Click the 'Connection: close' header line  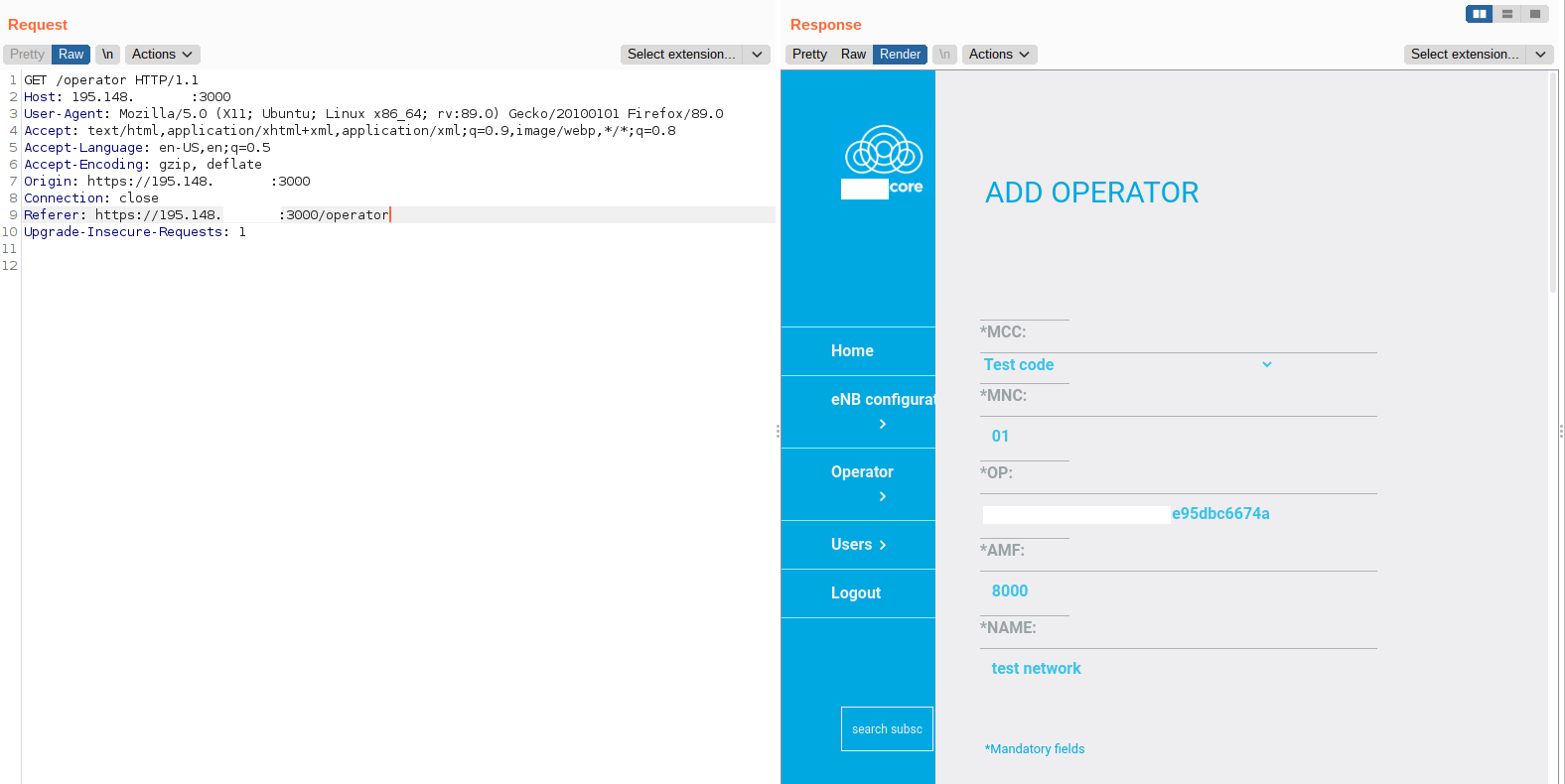click(x=91, y=198)
